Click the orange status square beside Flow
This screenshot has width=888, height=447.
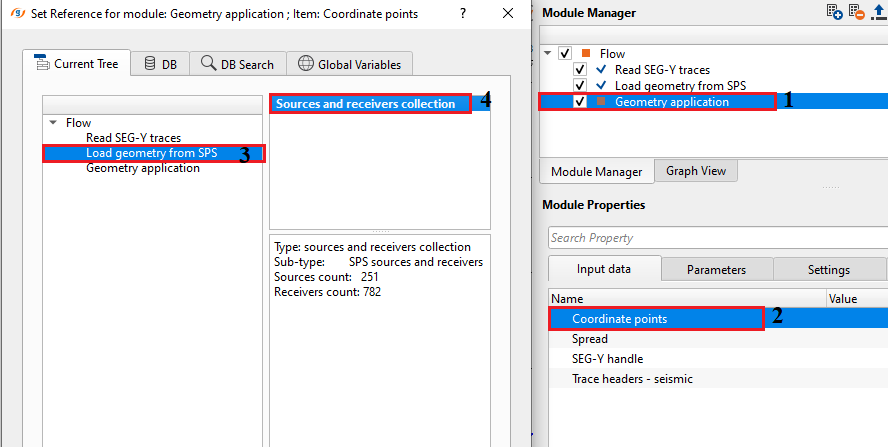585,54
